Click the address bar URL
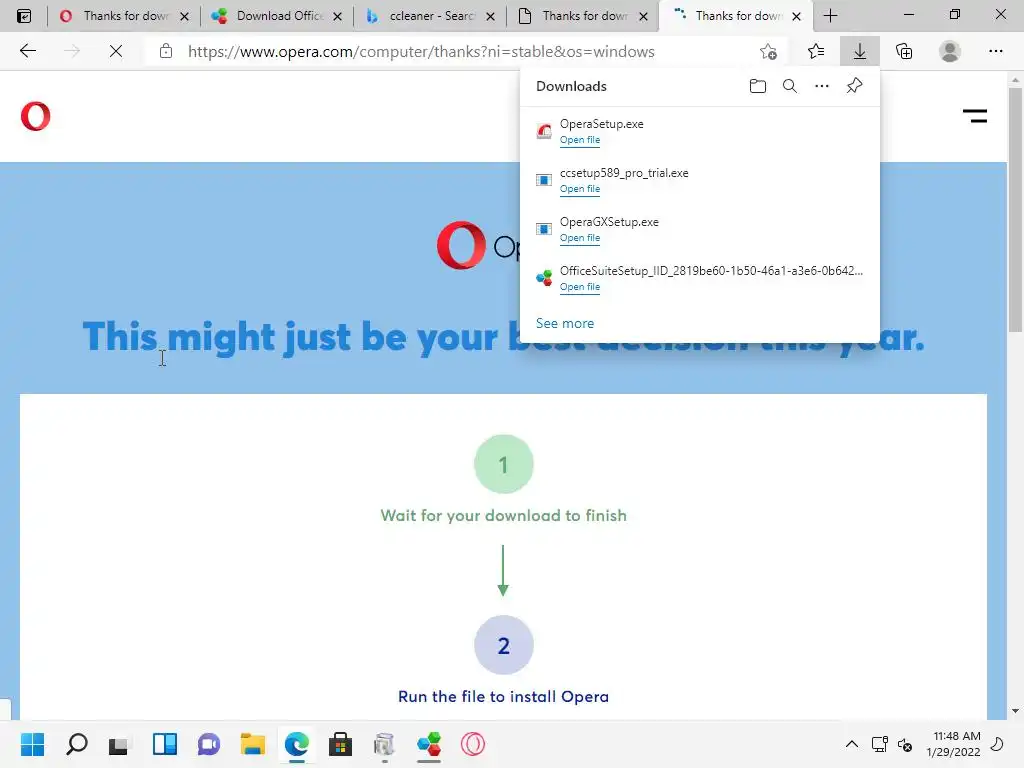The width and height of the screenshot is (1024, 768). 421,52
